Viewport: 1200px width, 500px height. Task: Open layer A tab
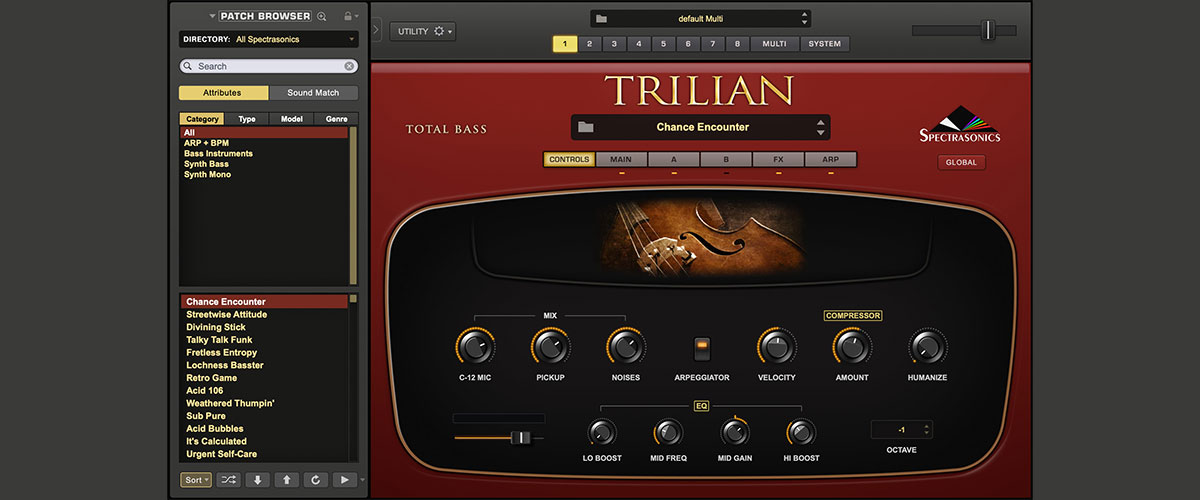point(674,159)
